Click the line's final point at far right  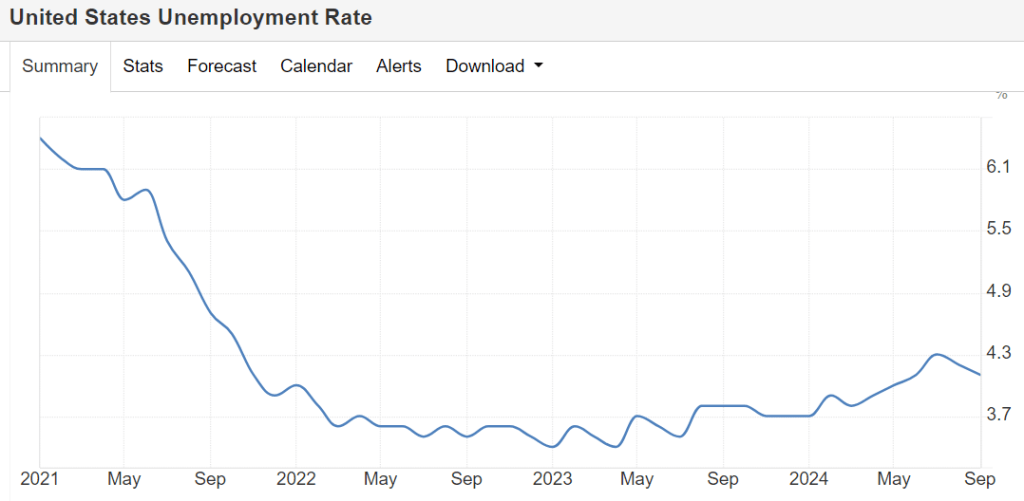[x=980, y=374]
